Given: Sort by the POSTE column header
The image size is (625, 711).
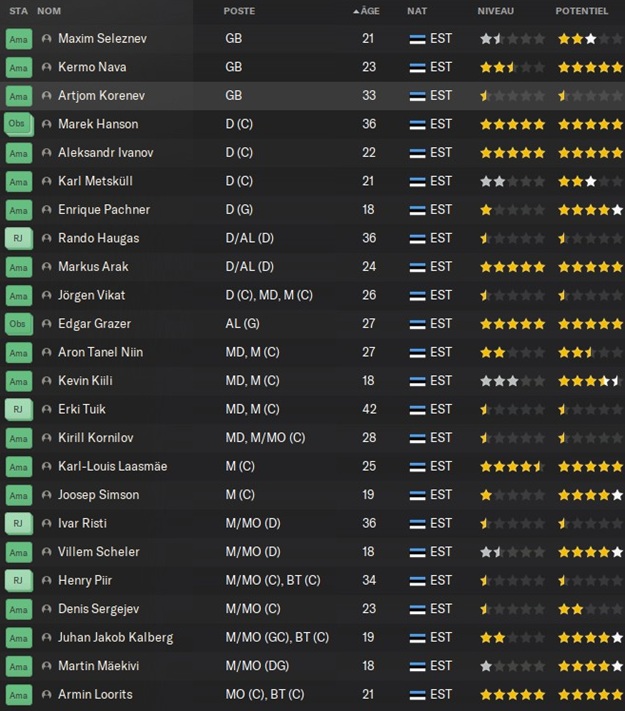Looking at the screenshot, I should [x=239, y=11].
